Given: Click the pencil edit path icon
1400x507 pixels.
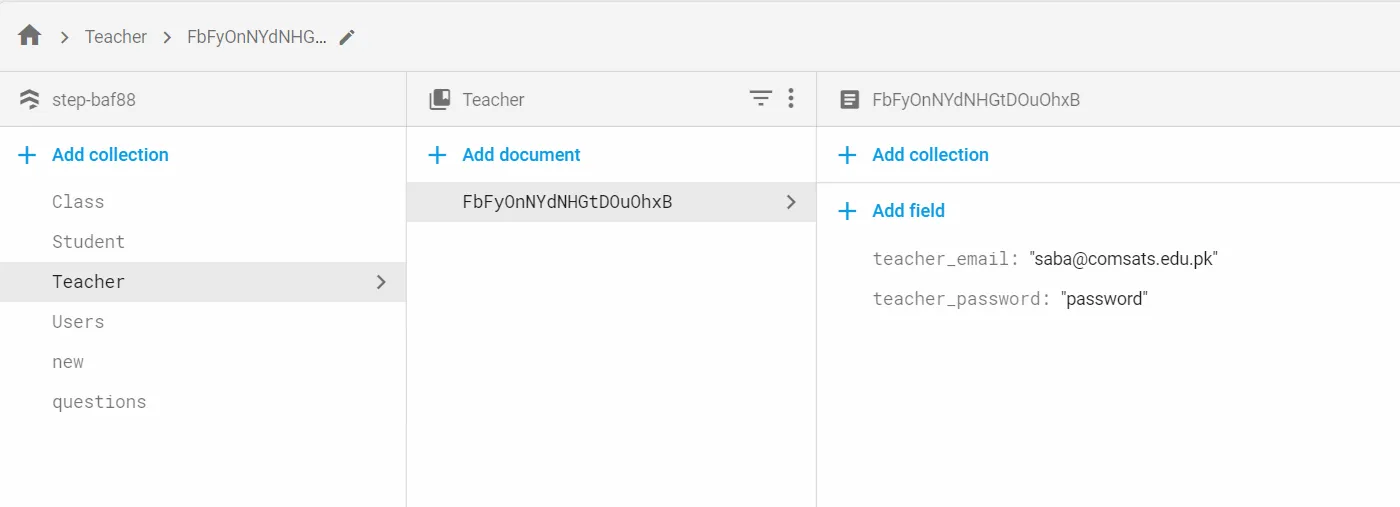Looking at the screenshot, I should point(347,37).
